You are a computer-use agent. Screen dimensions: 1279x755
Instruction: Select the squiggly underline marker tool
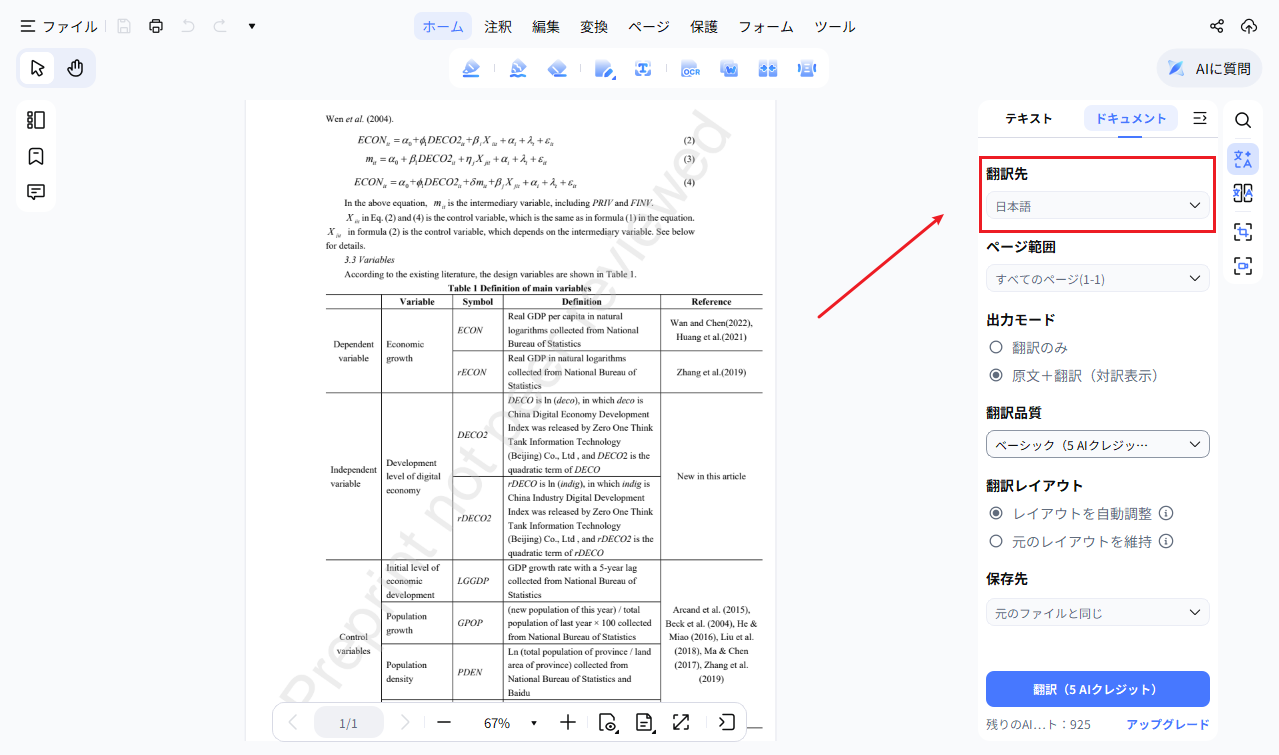(x=518, y=68)
